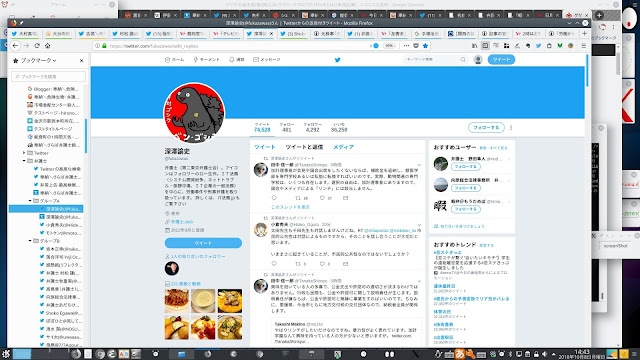This screenshot has height=360, width=640.
Task: Click the blue bookmark star in URL bar
Action: [425, 46]
